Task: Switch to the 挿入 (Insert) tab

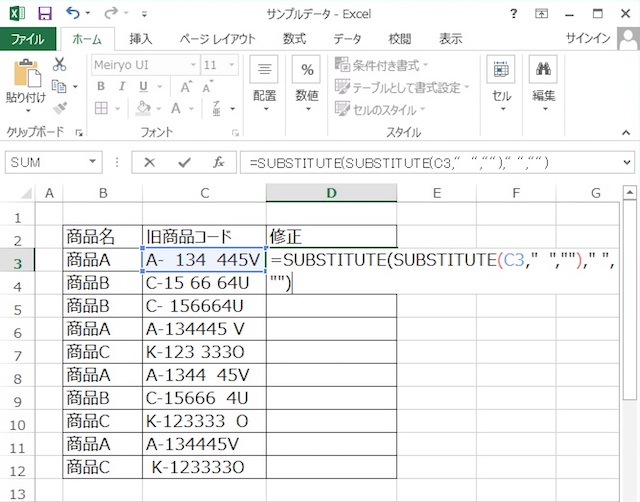Action: (x=141, y=39)
